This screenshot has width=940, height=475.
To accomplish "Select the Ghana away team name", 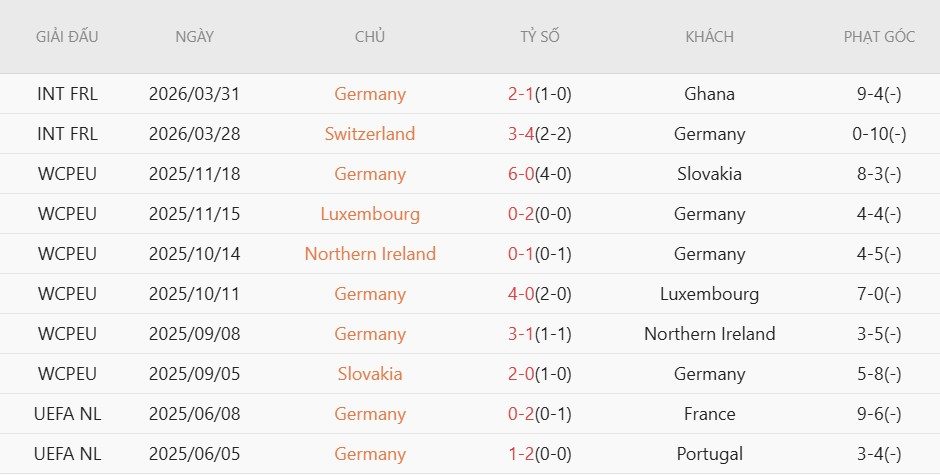I will click(x=709, y=94).
